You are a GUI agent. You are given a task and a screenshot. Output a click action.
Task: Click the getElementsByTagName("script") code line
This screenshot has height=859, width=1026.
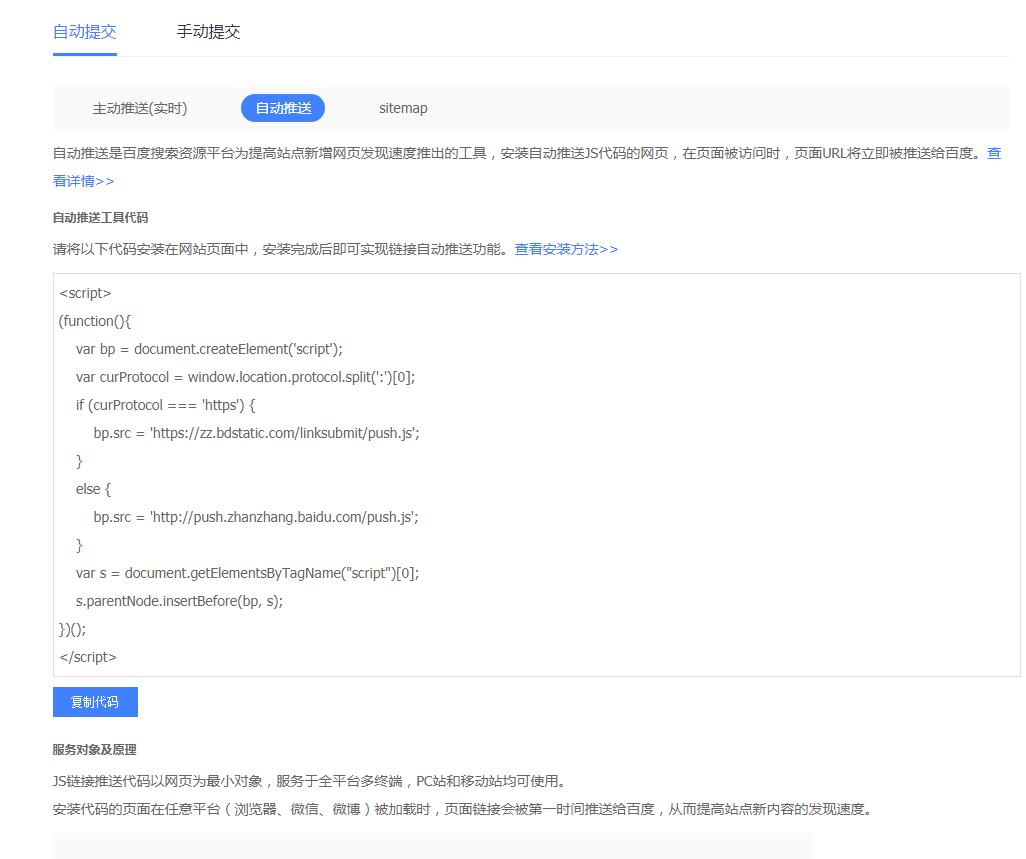tap(247, 573)
